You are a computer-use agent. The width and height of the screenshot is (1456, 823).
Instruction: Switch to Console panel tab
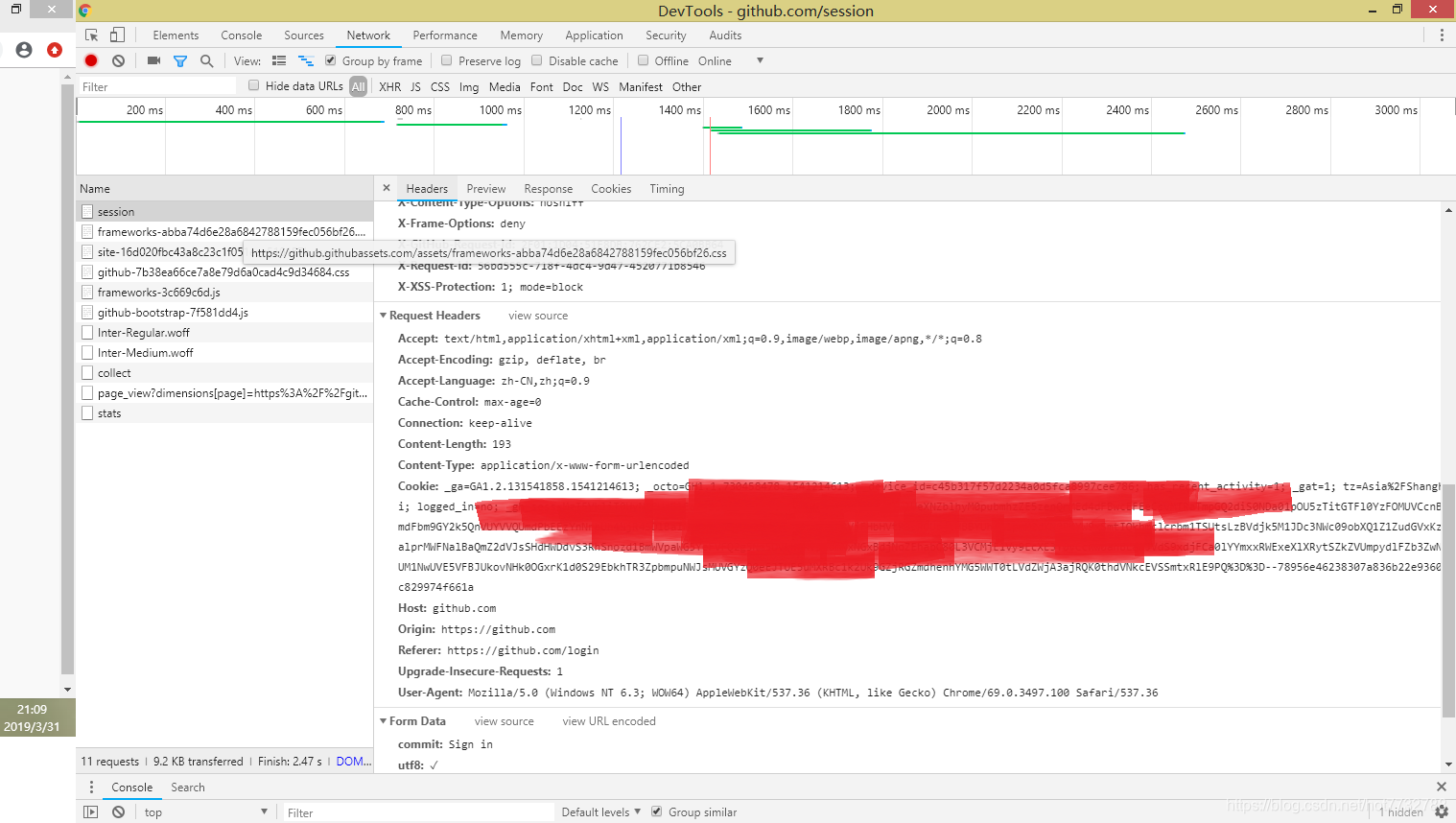coord(241,35)
